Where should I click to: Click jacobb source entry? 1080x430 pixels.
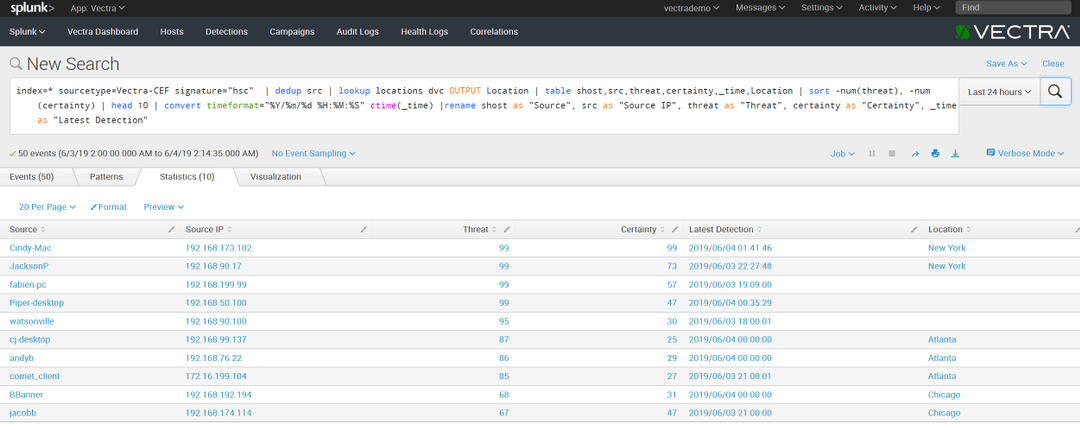pyautogui.click(x=23, y=413)
